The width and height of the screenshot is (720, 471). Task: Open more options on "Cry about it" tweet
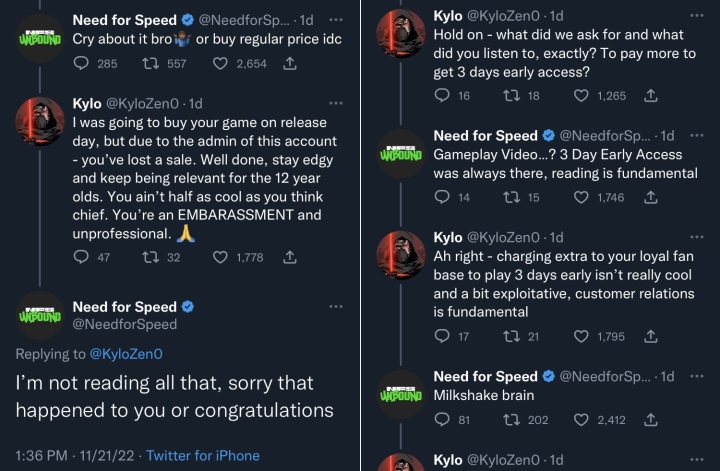pos(335,18)
